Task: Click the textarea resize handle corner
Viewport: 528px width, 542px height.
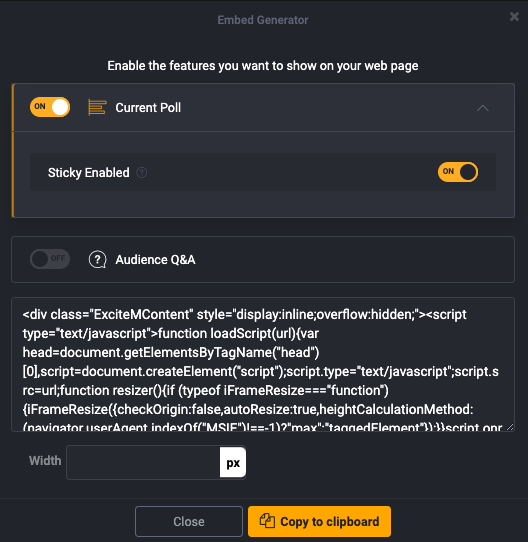Action: click(x=510, y=427)
